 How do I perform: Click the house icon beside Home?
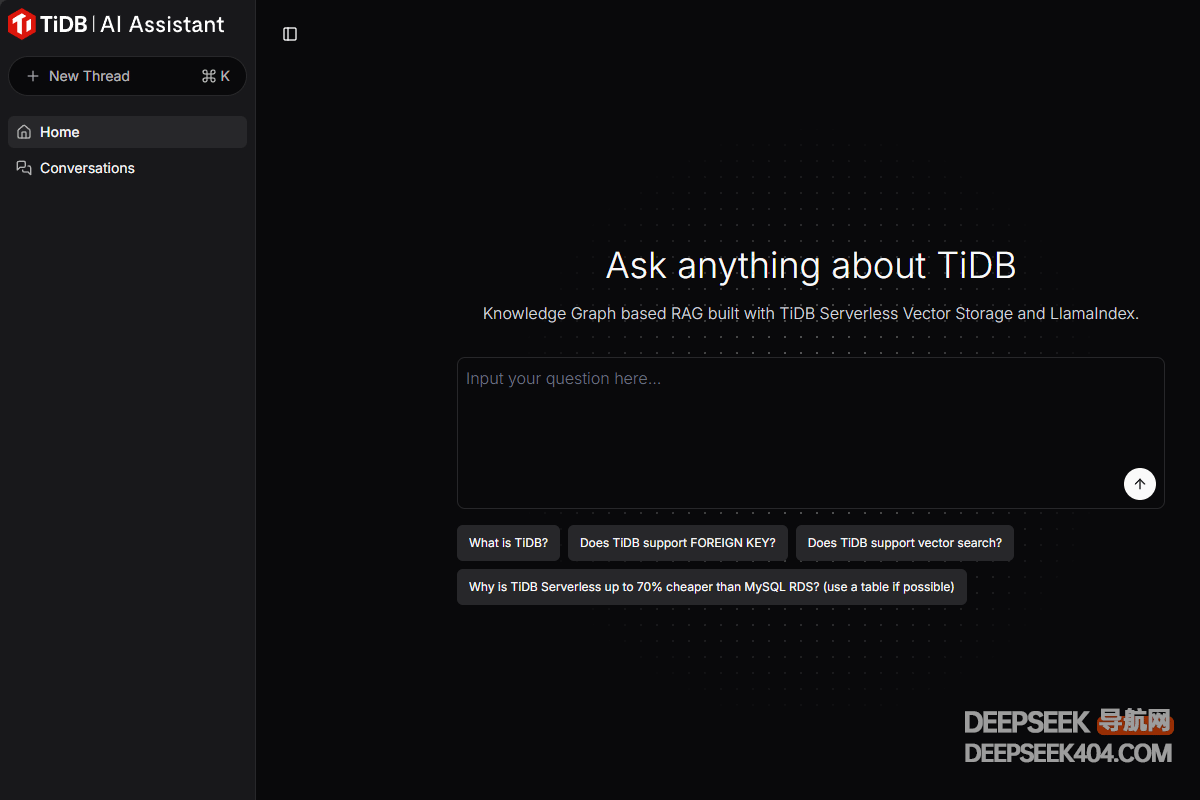click(x=24, y=132)
